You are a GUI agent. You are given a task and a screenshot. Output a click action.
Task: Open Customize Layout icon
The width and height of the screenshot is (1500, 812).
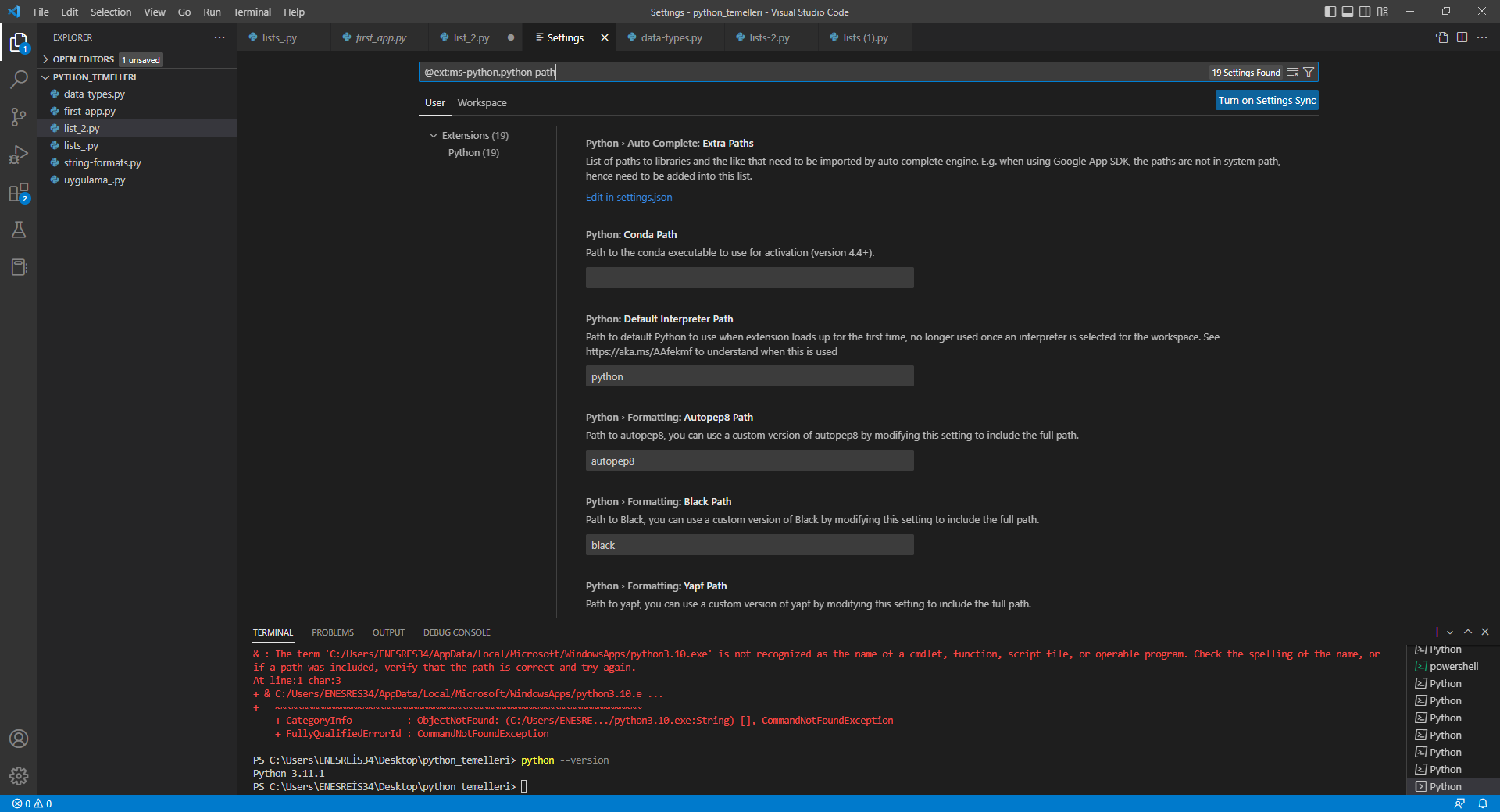click(x=1383, y=12)
